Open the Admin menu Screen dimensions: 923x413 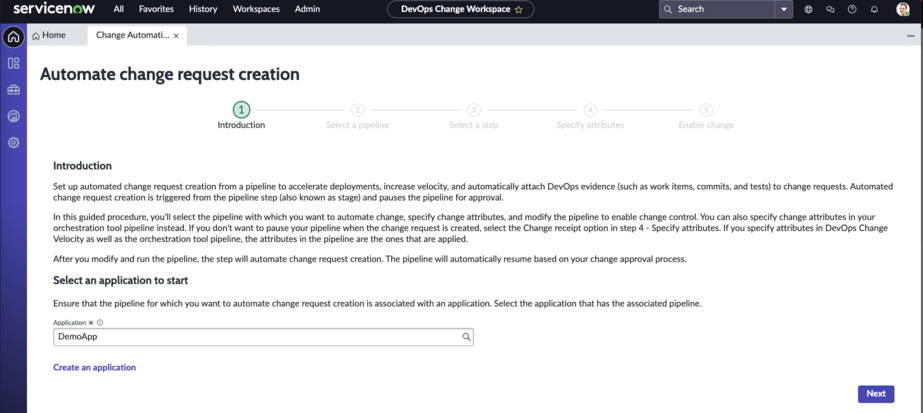[x=307, y=9]
